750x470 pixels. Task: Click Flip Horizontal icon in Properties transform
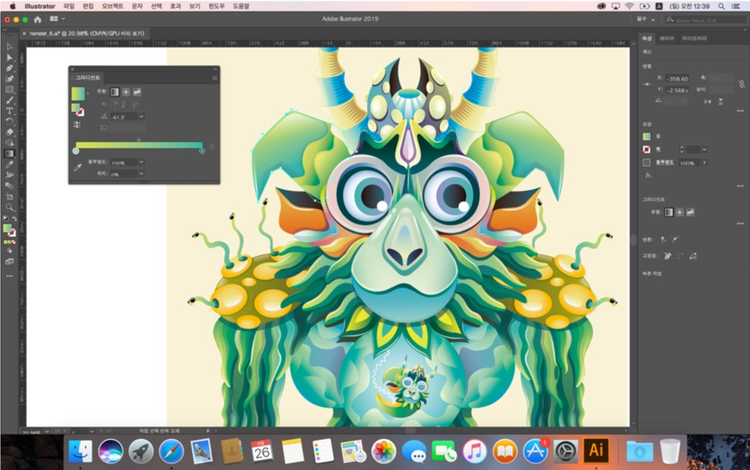tap(707, 101)
